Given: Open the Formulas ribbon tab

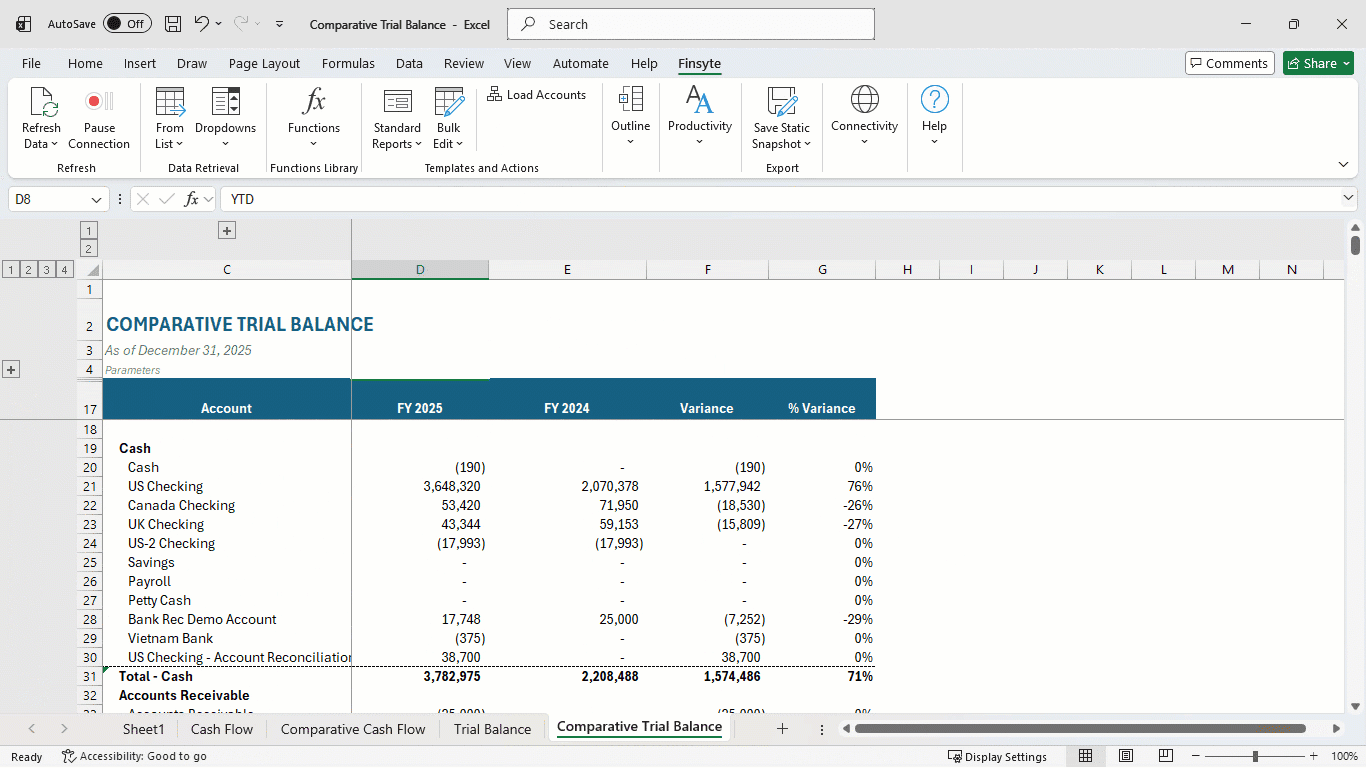Looking at the screenshot, I should click(x=348, y=63).
